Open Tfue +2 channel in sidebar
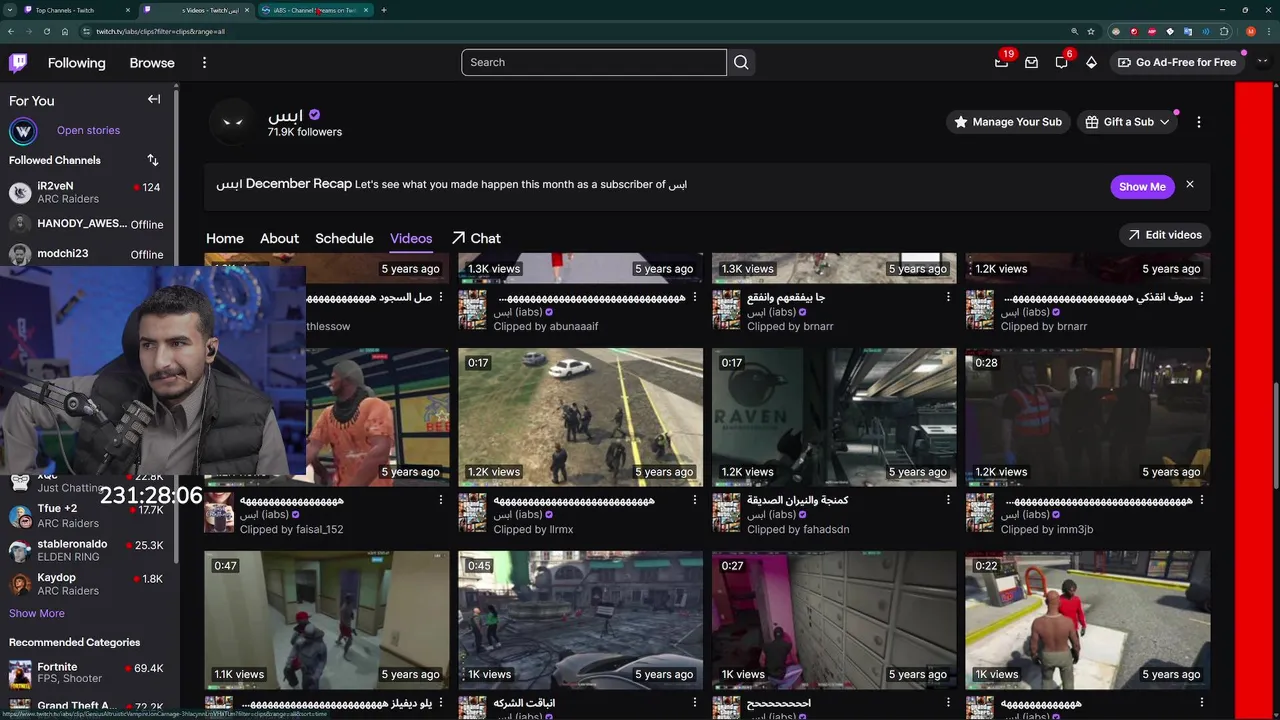Image resolution: width=1280 pixels, height=720 pixels. pos(88,516)
